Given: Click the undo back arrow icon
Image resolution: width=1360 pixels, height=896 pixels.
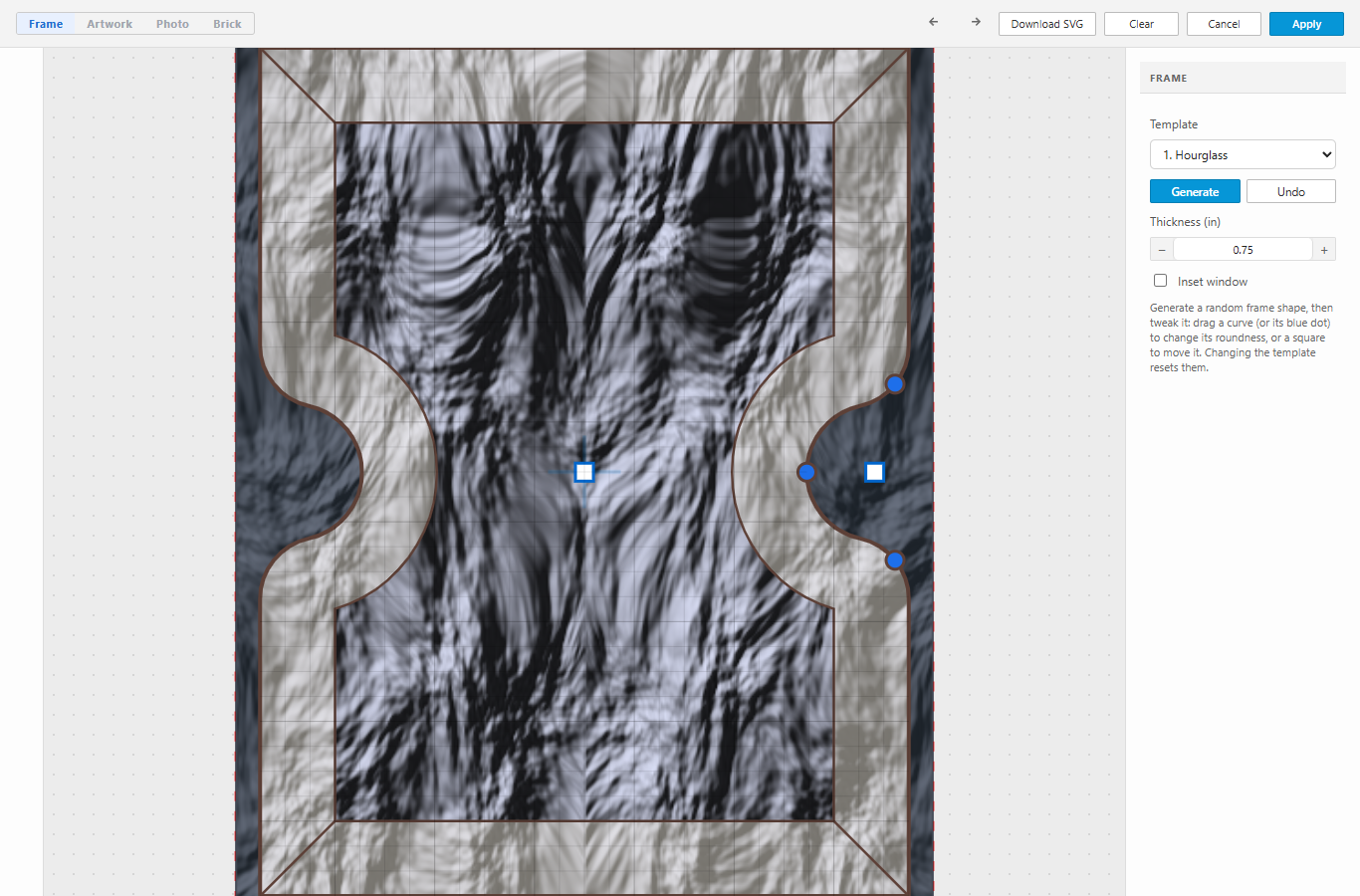Looking at the screenshot, I should point(933,22).
